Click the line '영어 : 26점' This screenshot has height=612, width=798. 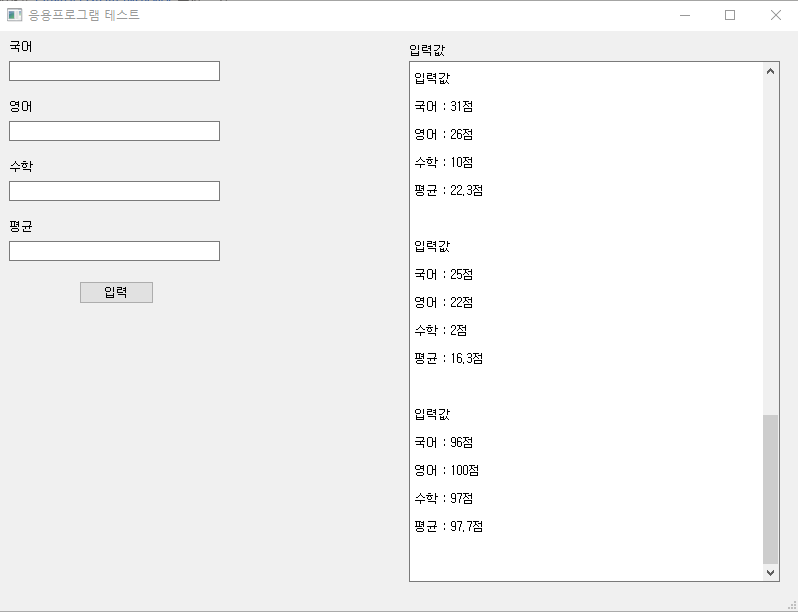click(x=444, y=135)
